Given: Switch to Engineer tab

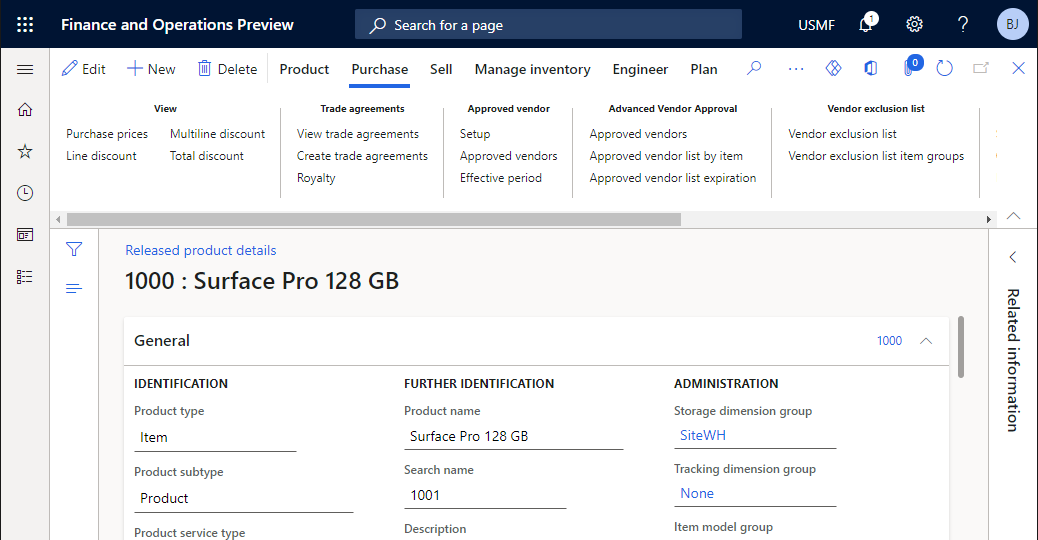Looking at the screenshot, I should pyautogui.click(x=640, y=69).
